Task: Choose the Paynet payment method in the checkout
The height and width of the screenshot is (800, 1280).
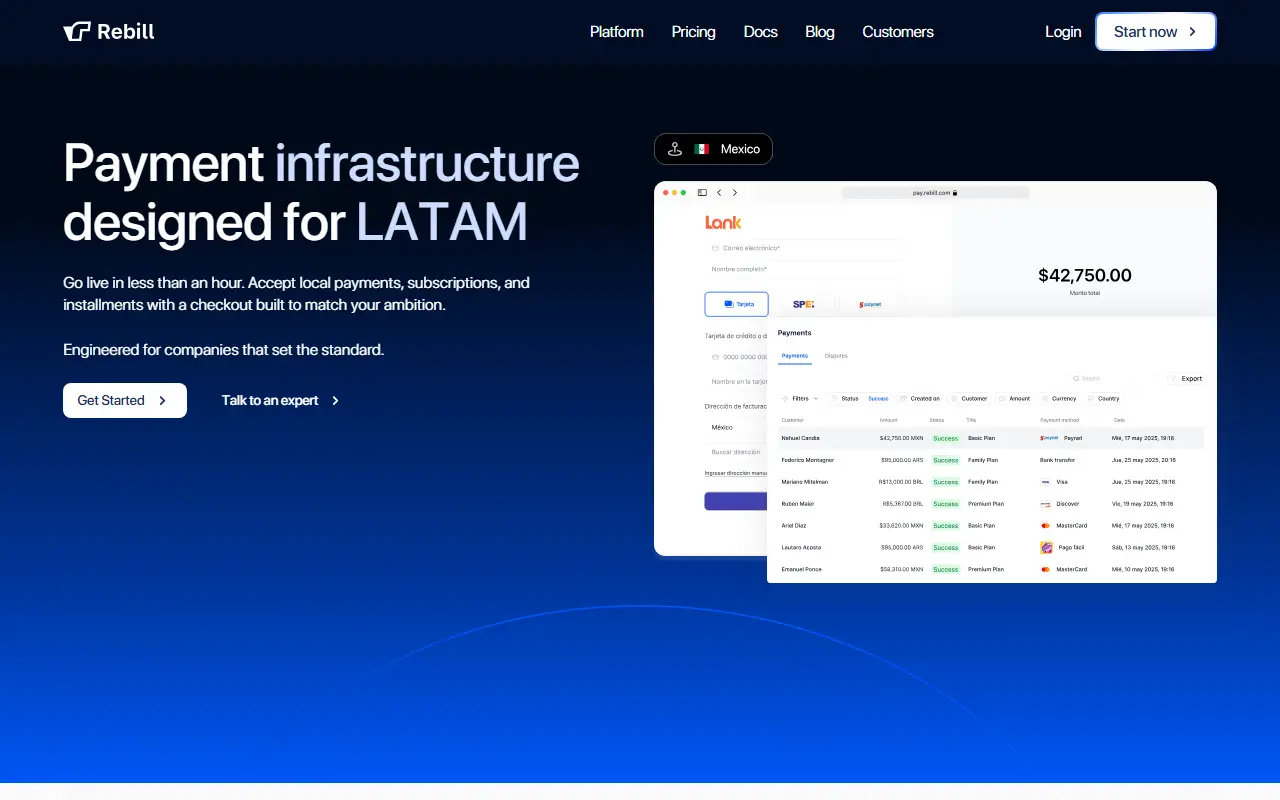Action: coord(870,304)
